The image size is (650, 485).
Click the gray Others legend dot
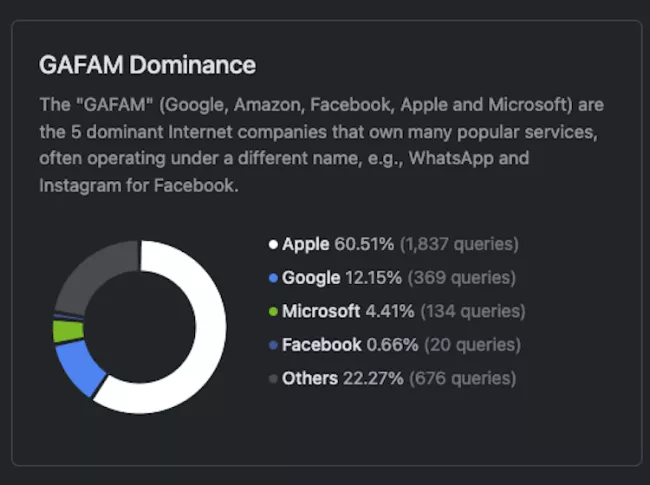273,379
